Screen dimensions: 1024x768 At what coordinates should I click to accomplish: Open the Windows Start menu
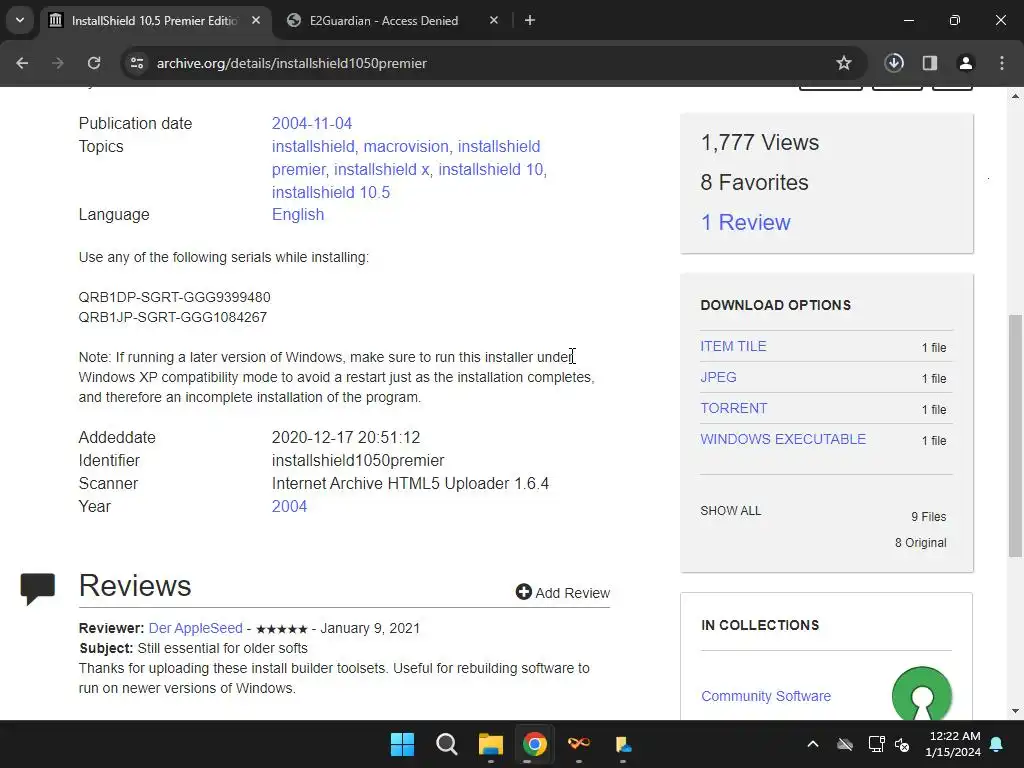tap(402, 744)
